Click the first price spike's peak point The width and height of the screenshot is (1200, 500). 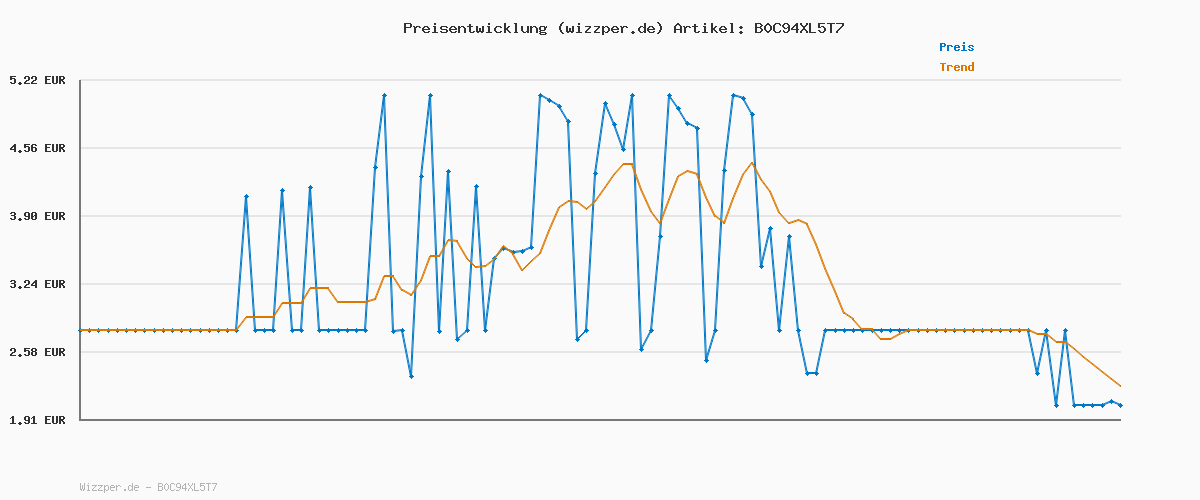click(x=246, y=197)
